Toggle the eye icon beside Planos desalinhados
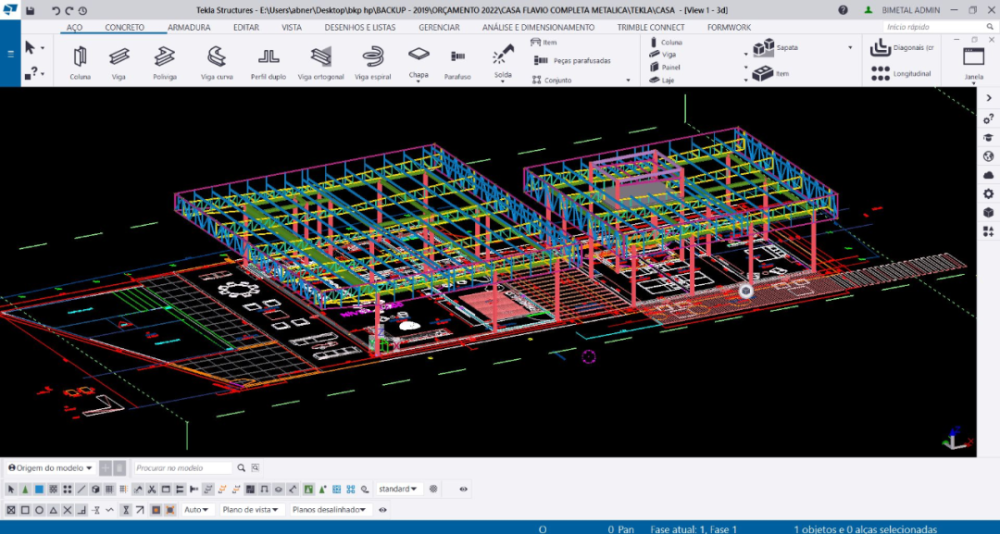The width and height of the screenshot is (1000, 534). pos(383,509)
